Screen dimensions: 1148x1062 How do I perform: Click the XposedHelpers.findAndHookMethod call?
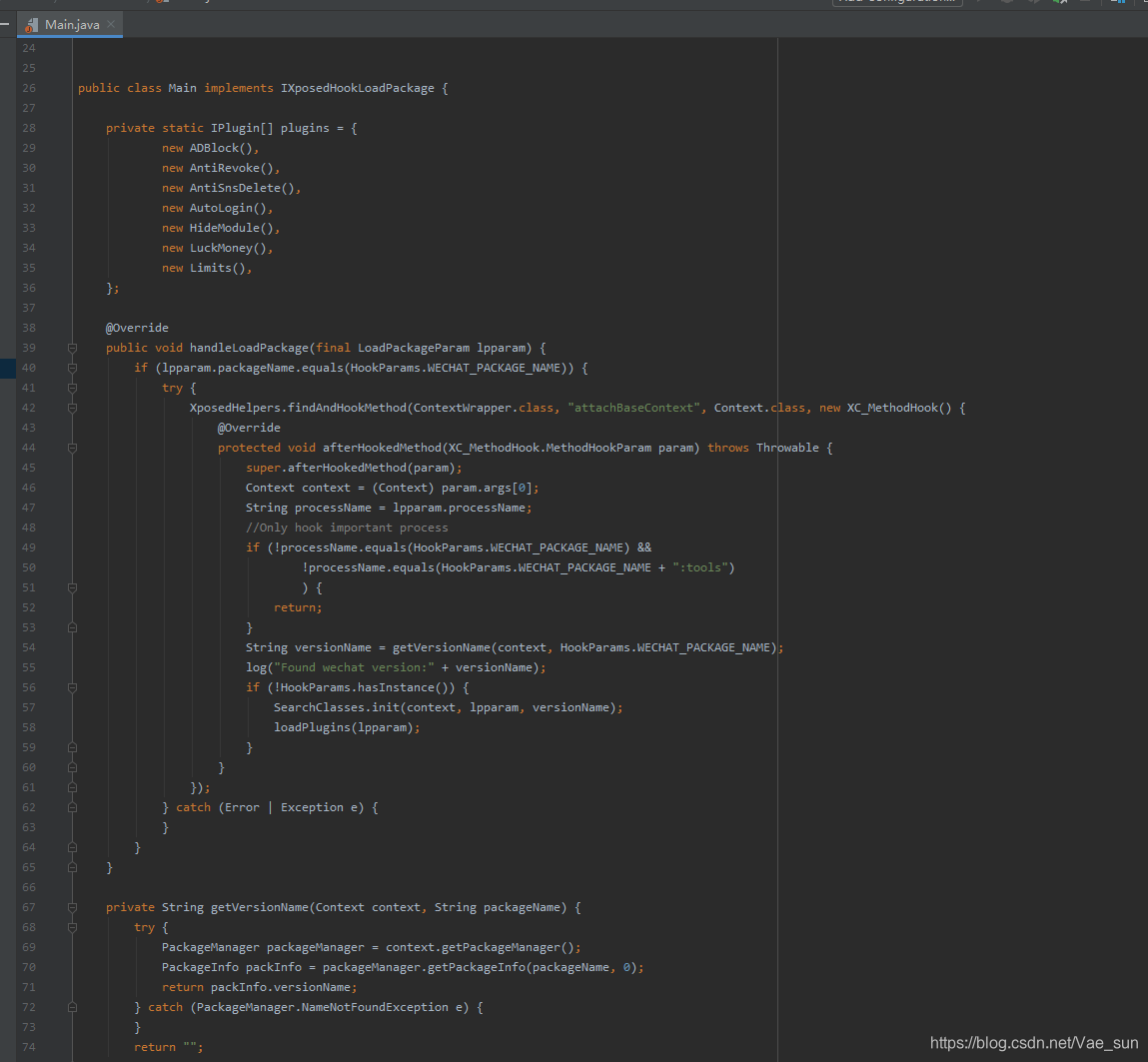[x=298, y=408]
